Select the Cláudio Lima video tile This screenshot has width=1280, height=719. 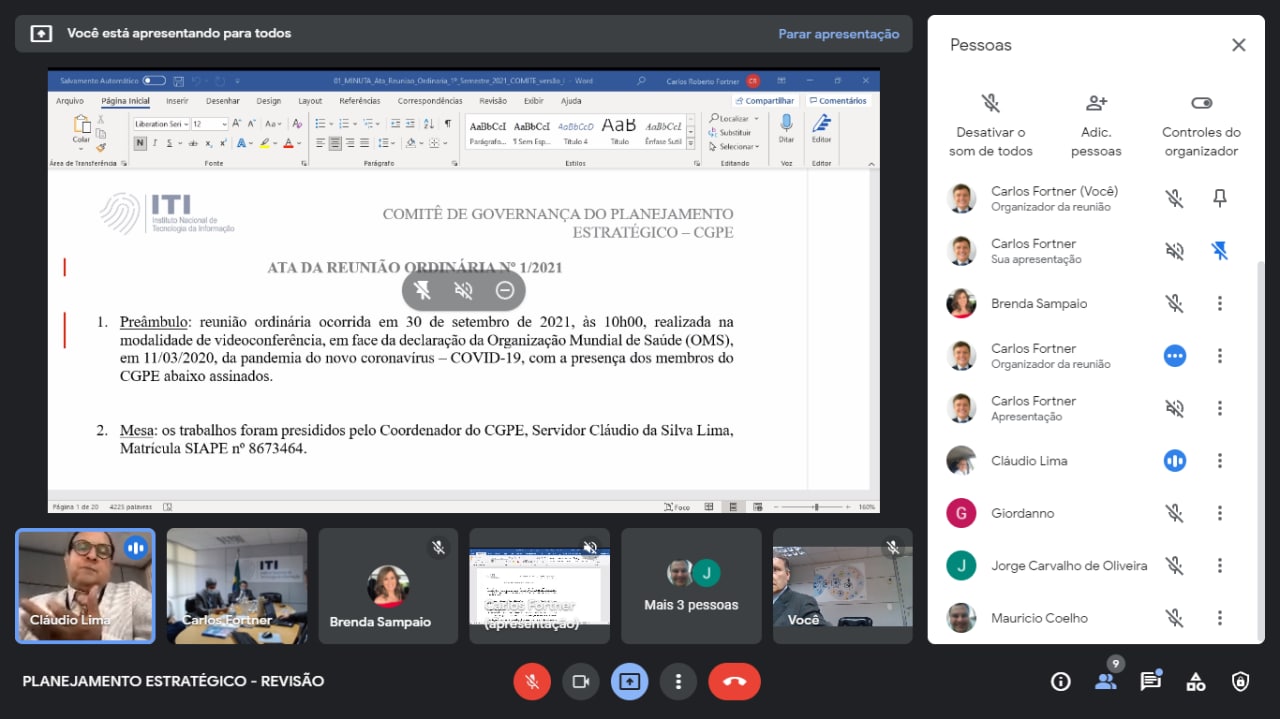(85, 585)
